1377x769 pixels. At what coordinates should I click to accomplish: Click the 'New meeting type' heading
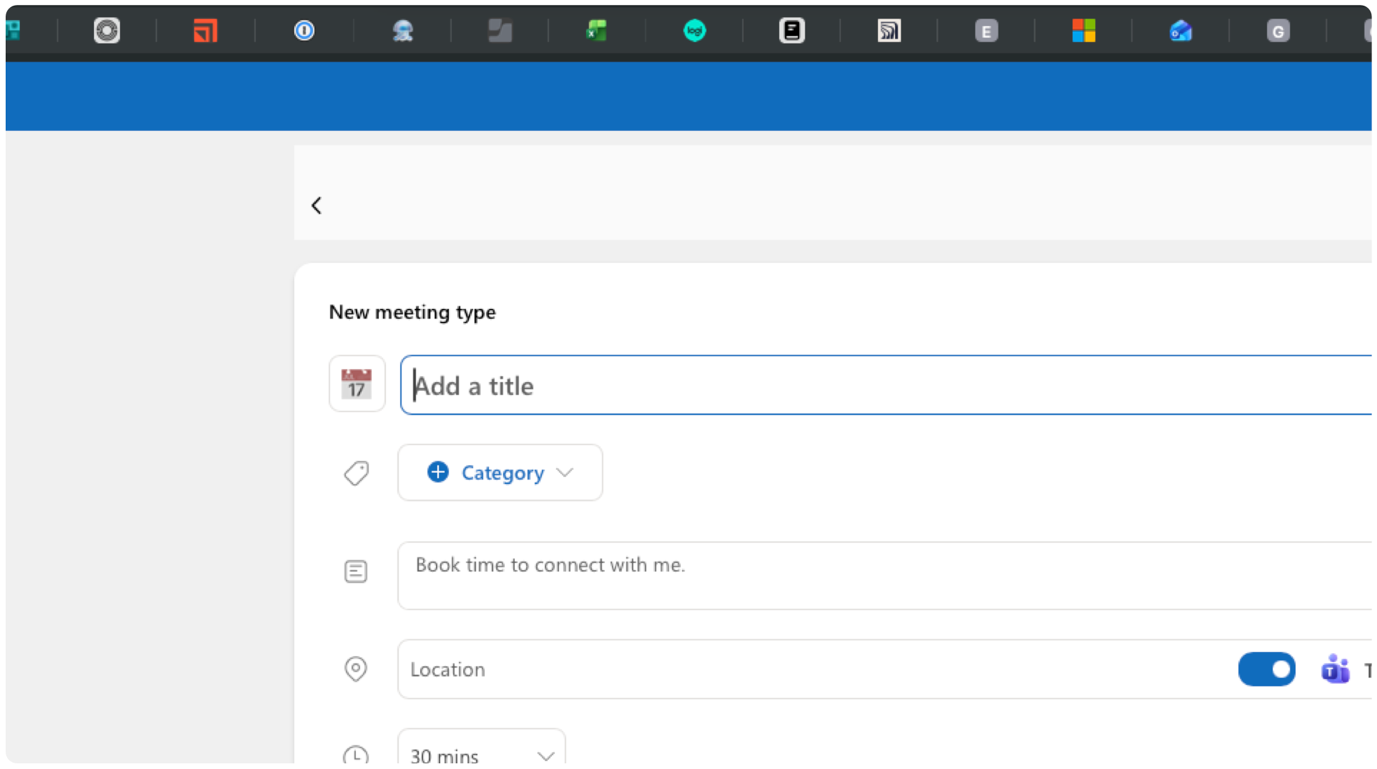[412, 312]
